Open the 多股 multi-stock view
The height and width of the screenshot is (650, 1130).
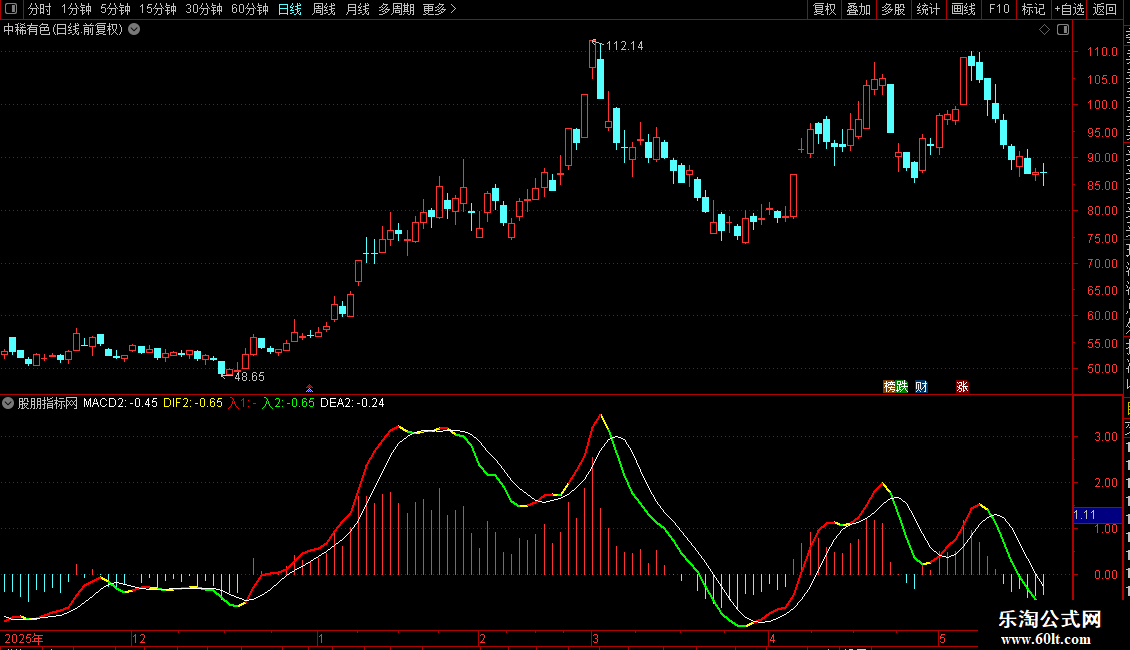pos(894,9)
